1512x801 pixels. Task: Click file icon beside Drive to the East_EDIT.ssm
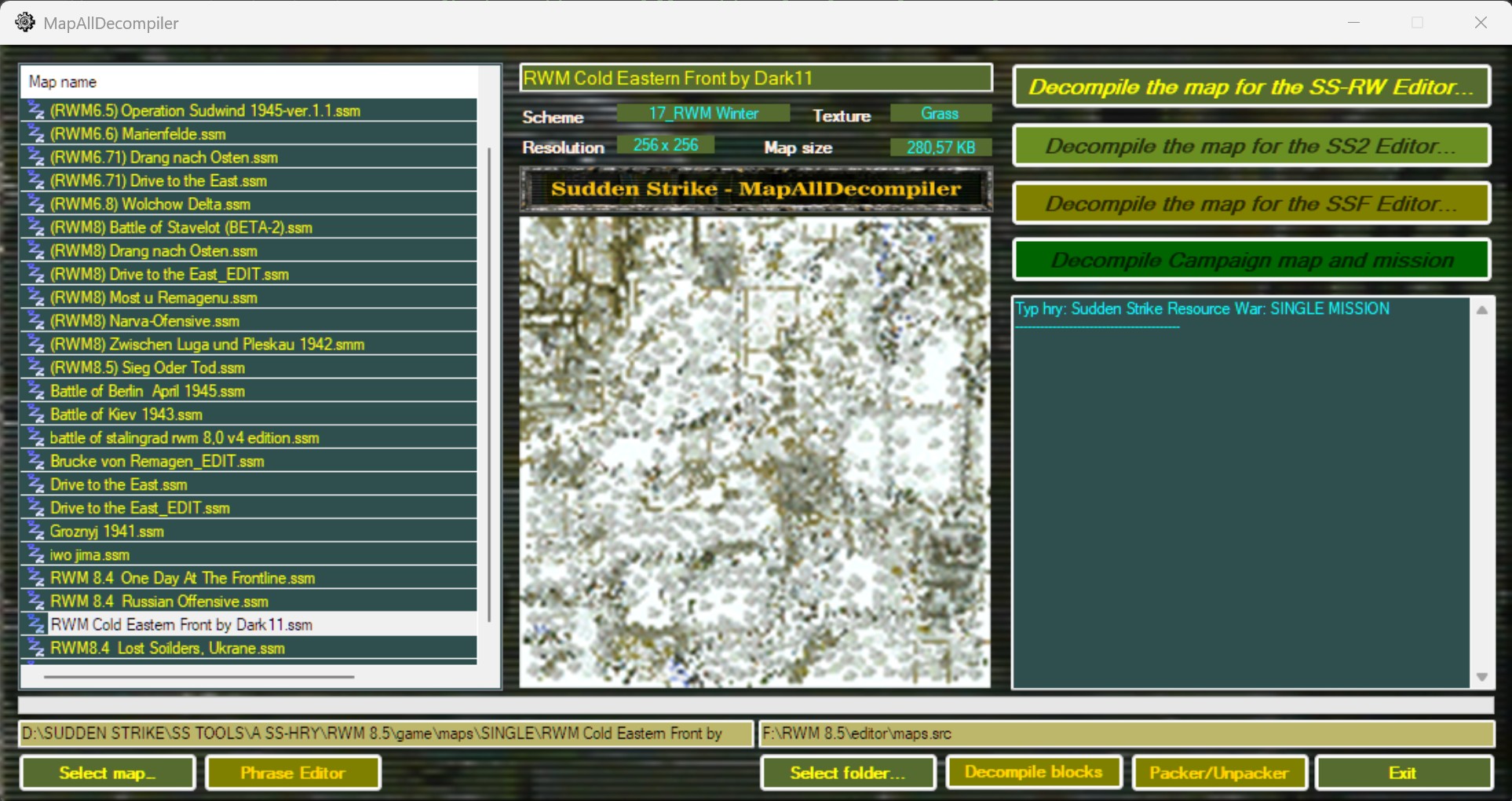[x=36, y=508]
